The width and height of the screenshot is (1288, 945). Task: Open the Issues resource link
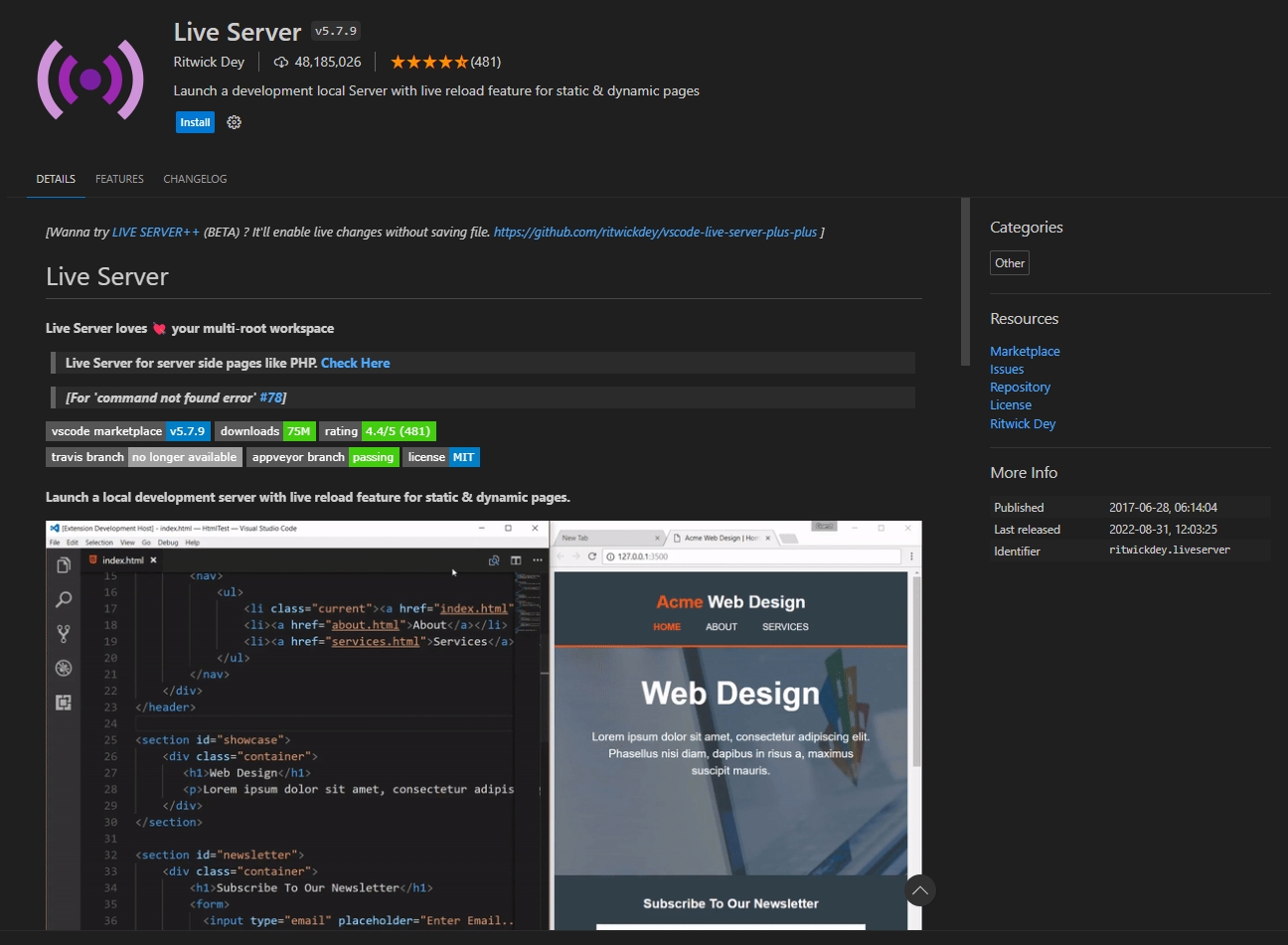coord(1007,370)
